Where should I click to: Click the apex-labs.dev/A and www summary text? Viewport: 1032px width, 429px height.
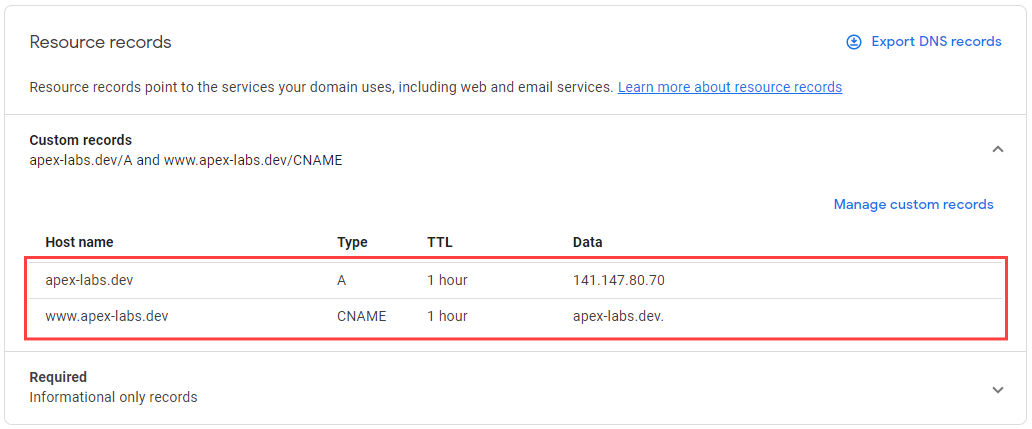coord(186,160)
